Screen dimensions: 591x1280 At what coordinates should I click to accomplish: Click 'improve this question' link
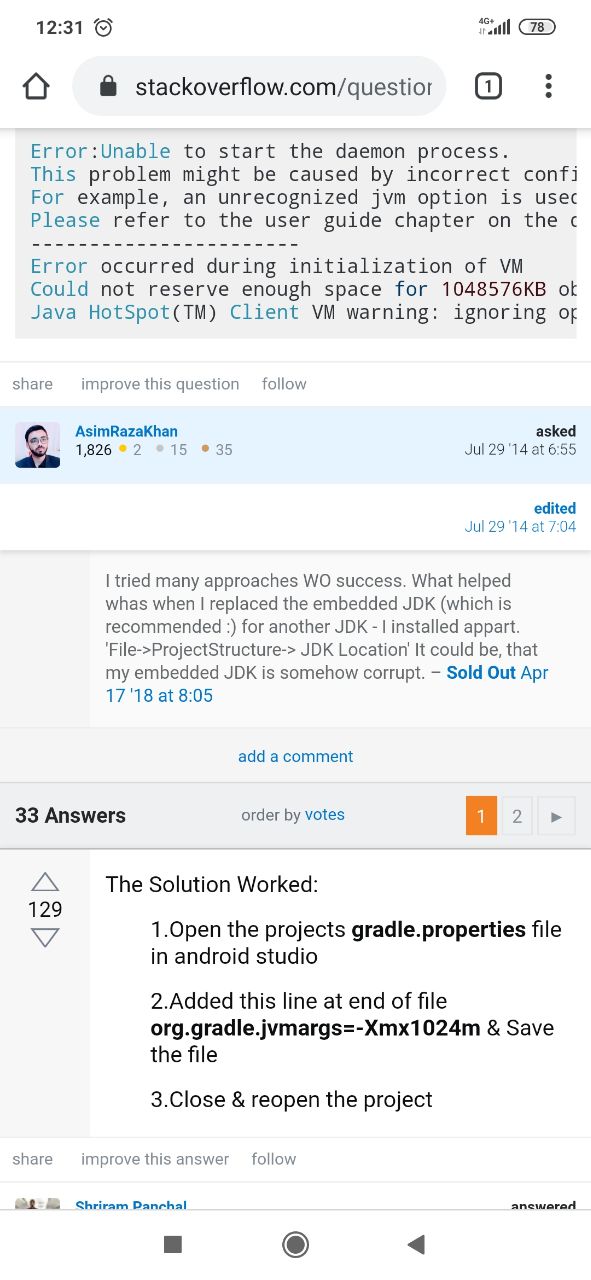(160, 384)
